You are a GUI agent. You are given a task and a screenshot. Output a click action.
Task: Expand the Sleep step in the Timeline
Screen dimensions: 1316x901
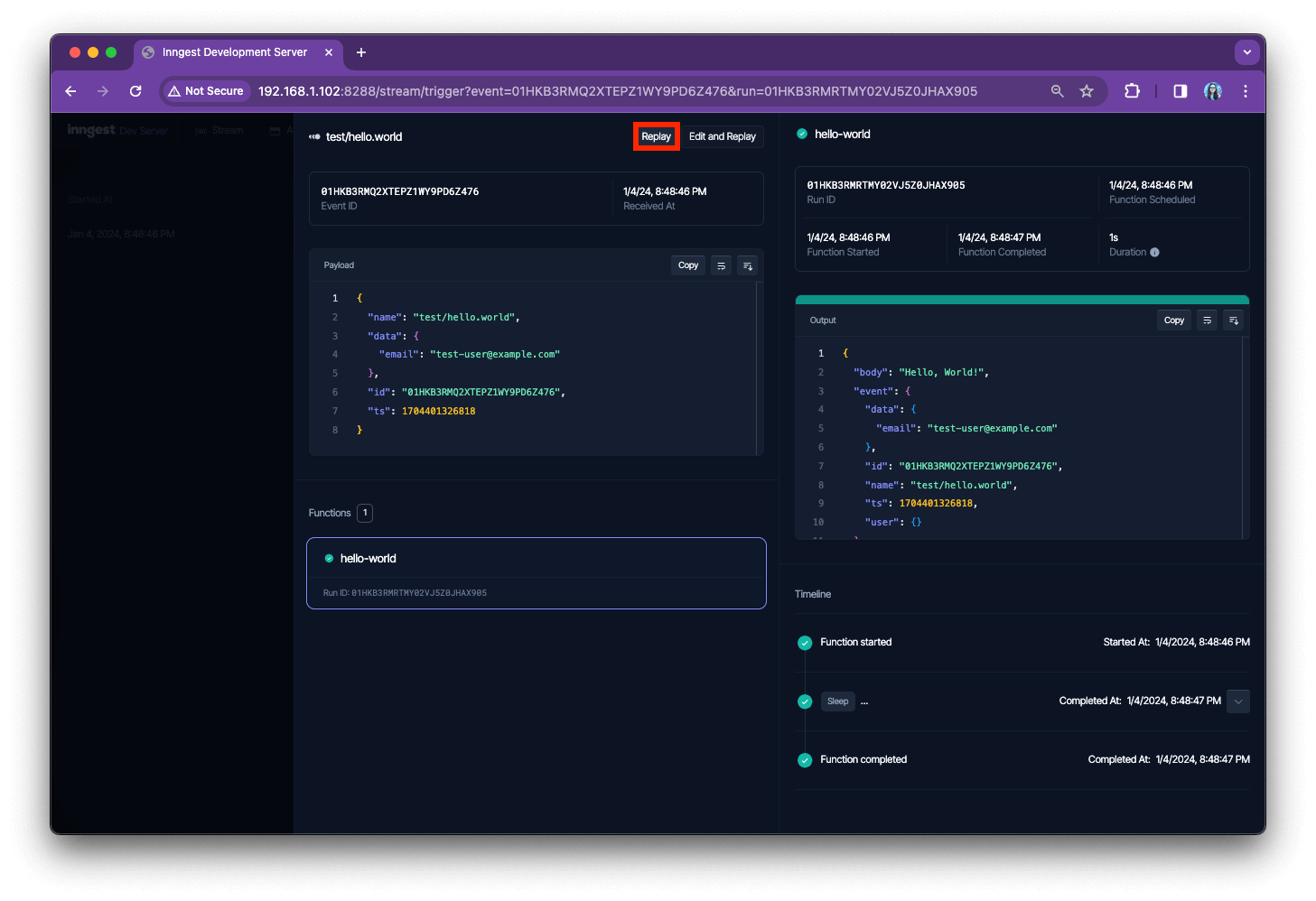point(1237,701)
